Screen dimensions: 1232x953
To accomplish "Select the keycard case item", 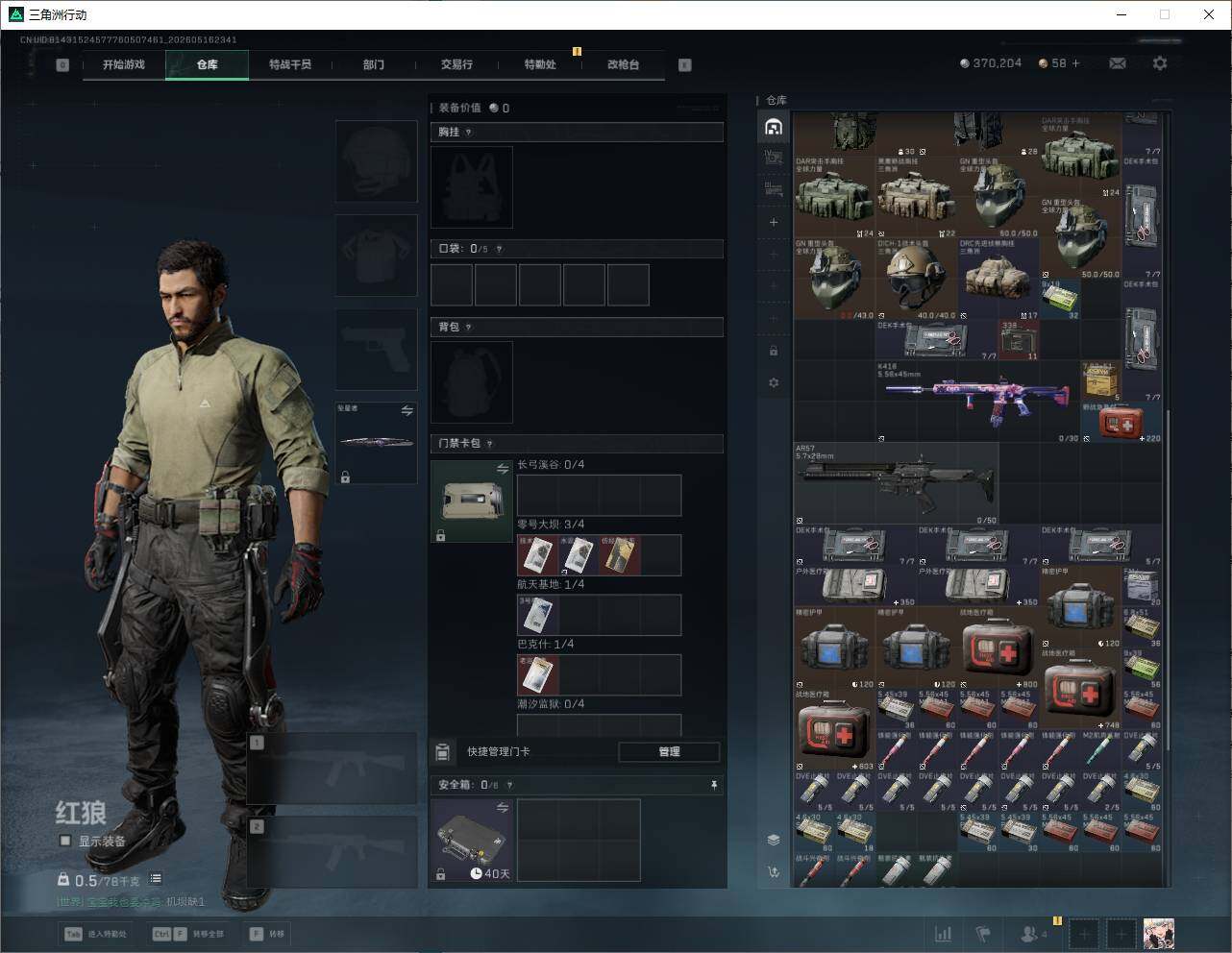I will click(472, 501).
